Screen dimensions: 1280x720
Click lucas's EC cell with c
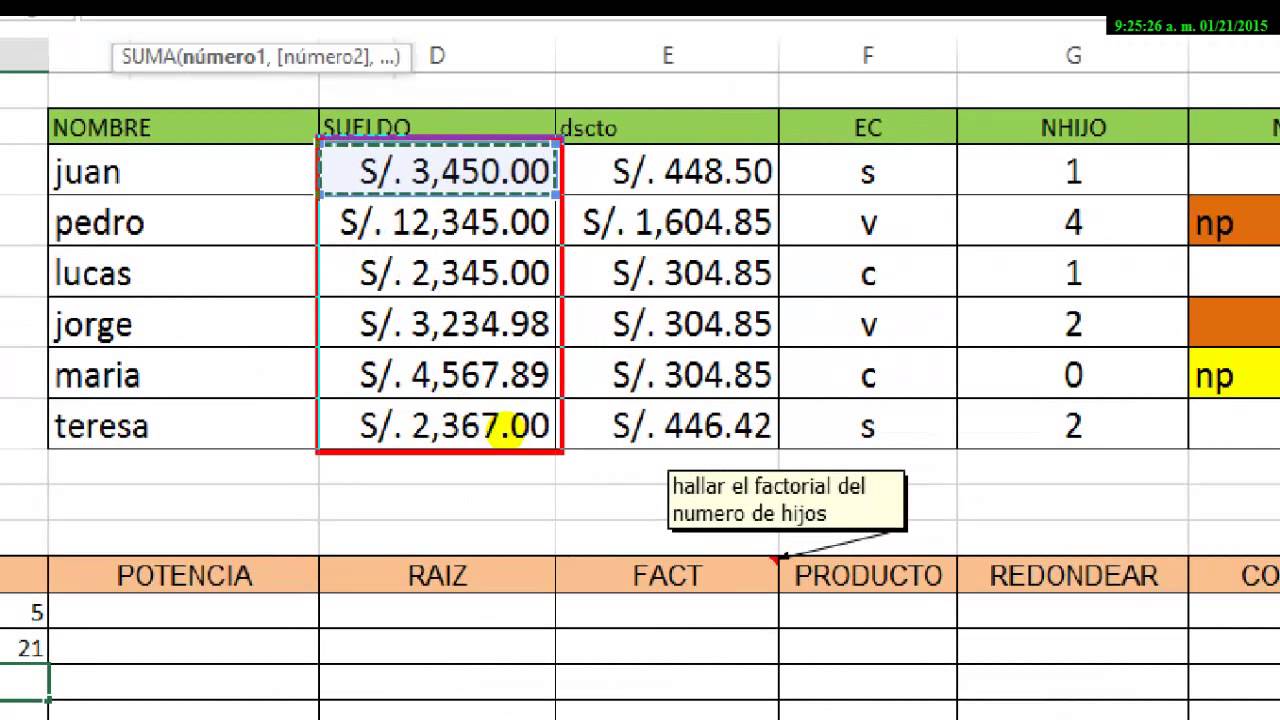click(x=868, y=273)
